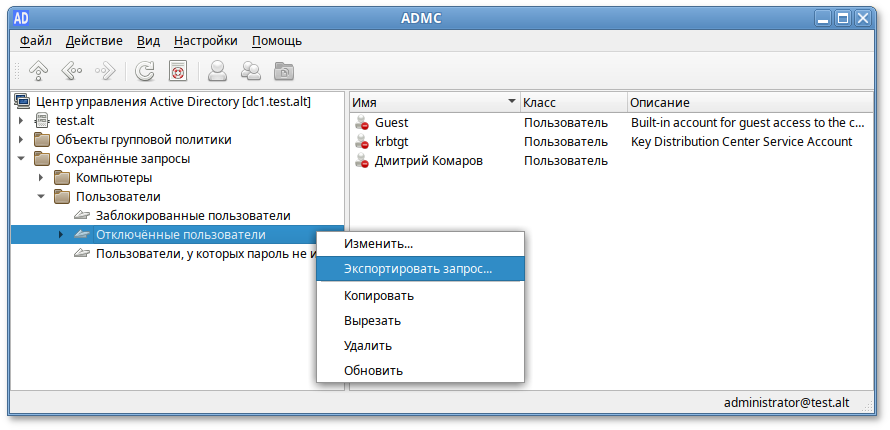Select the password-never-expires users query
This screenshot has width=890, height=430.
pos(206,254)
